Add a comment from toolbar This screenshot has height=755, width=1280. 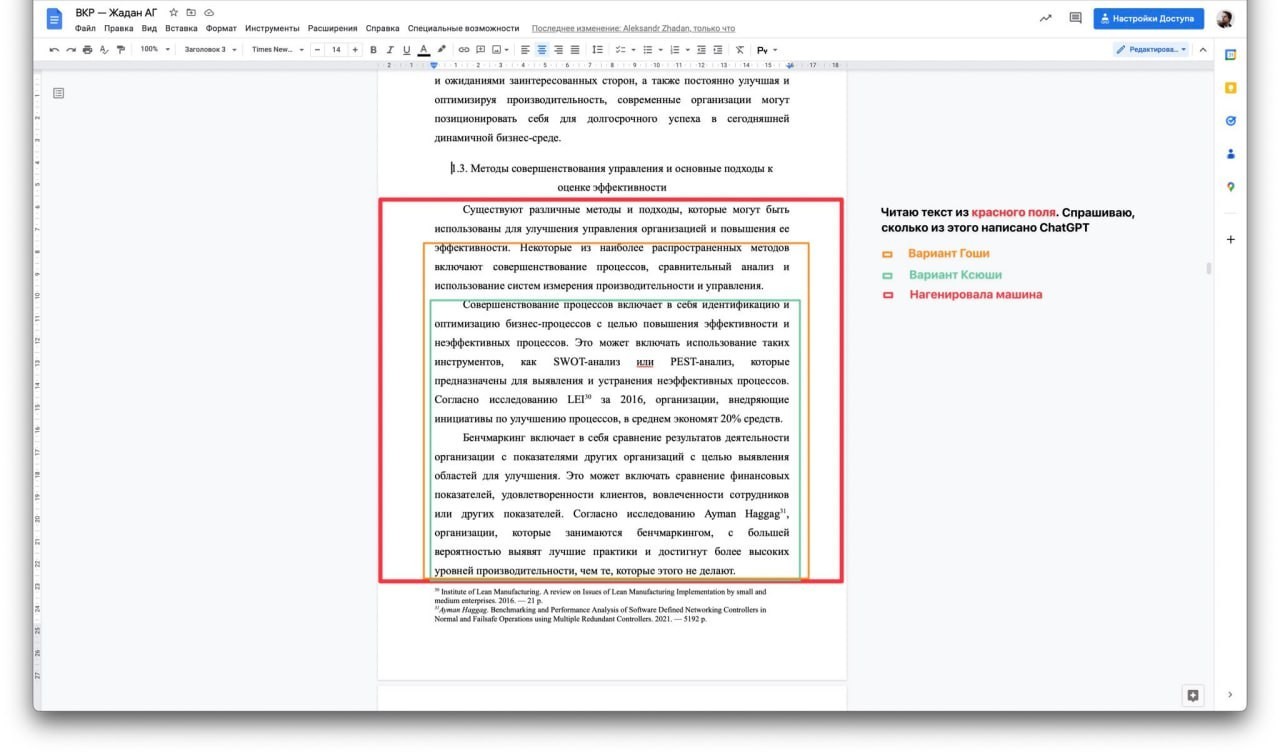click(x=481, y=50)
